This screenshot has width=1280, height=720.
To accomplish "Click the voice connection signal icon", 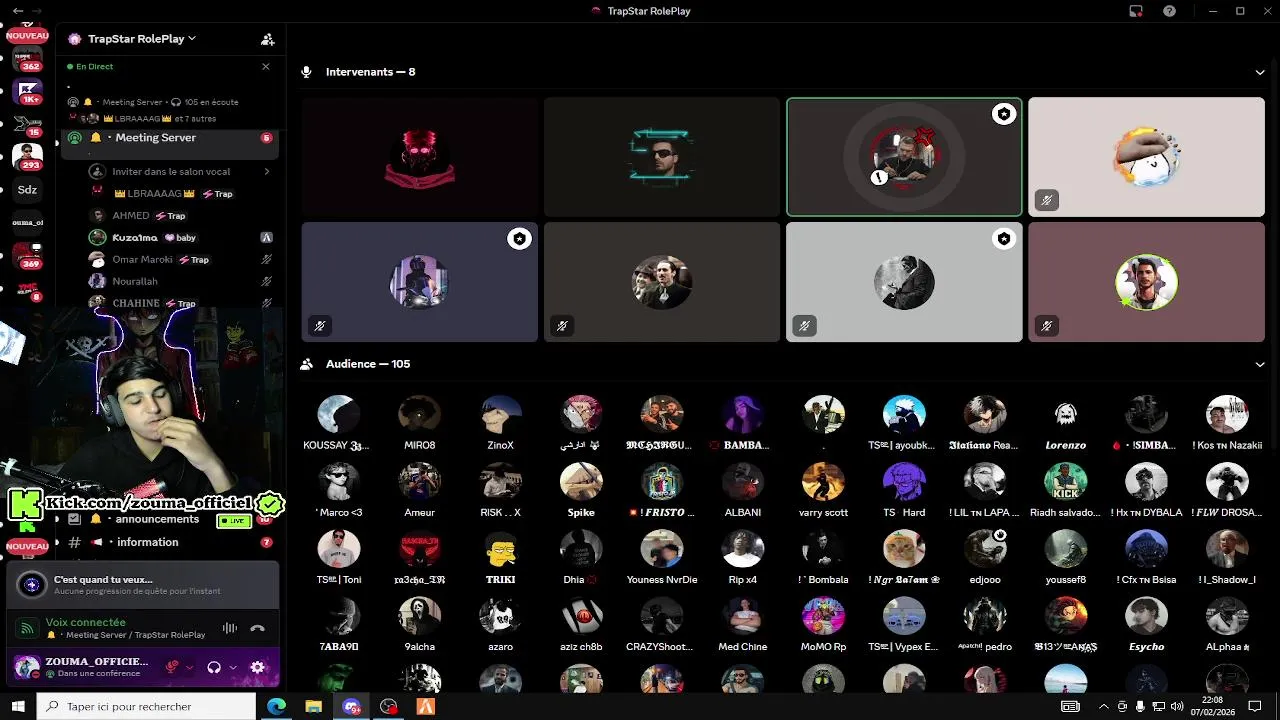I will click(x=27, y=628).
